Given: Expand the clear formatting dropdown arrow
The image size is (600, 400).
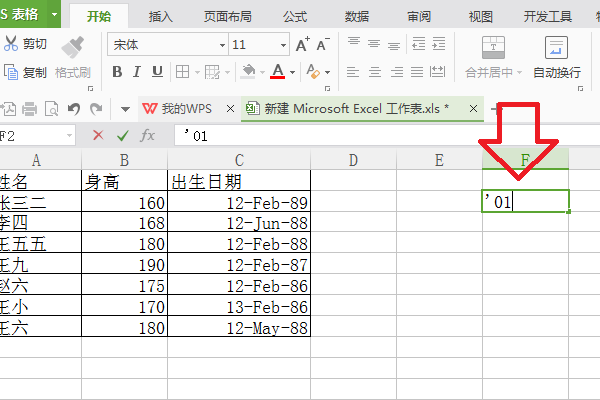Looking at the screenshot, I should [328, 72].
